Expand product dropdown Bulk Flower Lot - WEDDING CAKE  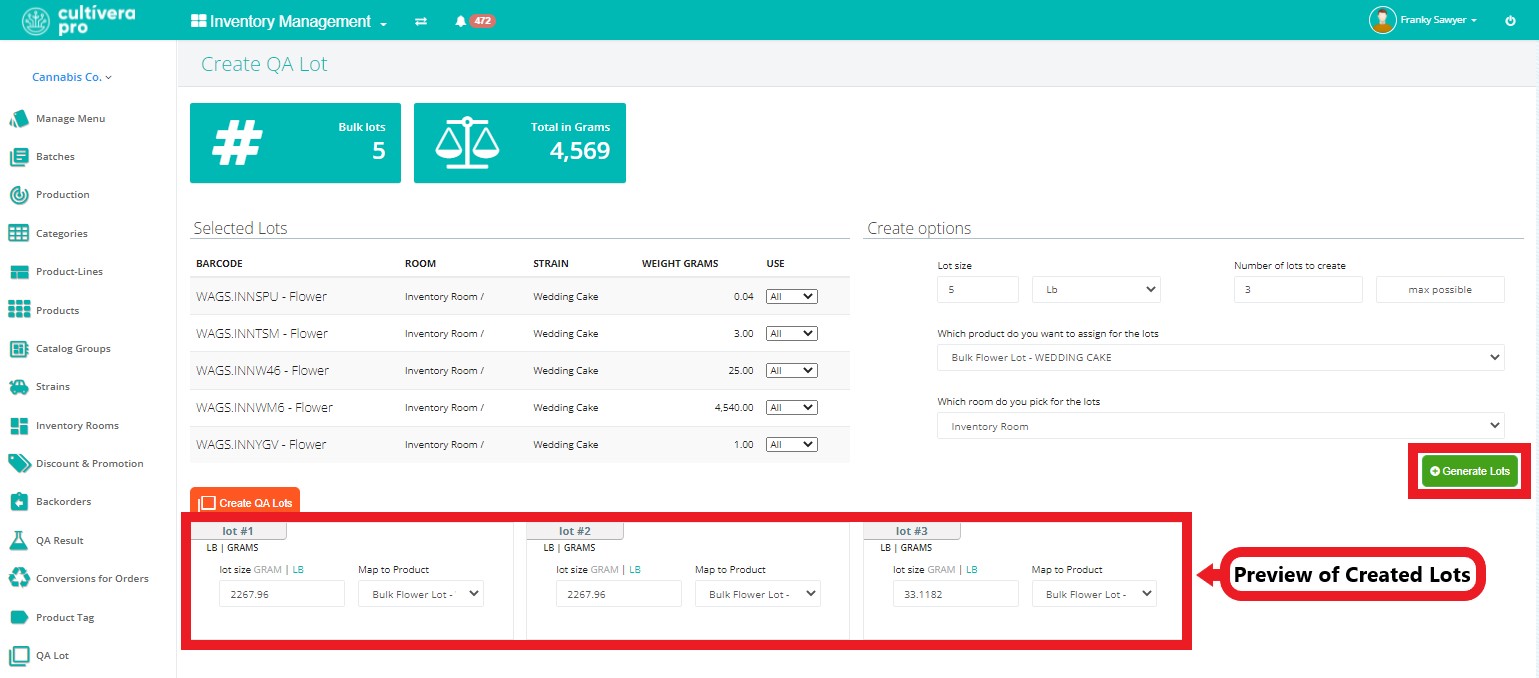[1220, 357]
